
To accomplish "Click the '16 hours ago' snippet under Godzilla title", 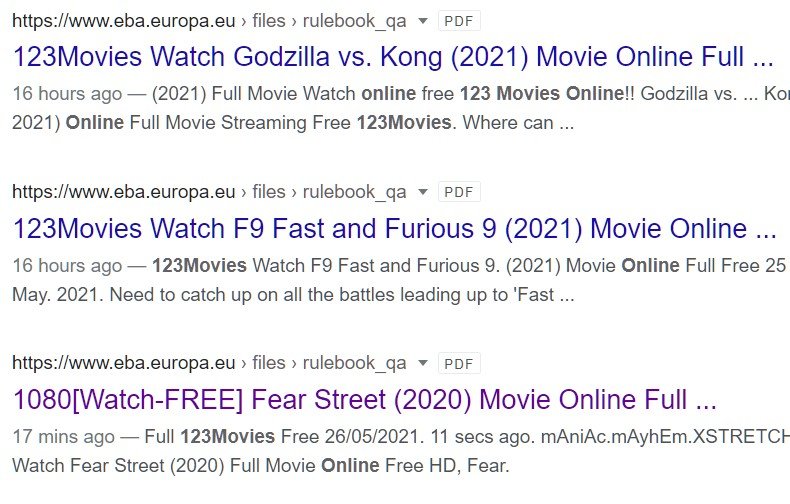I will (x=67, y=94).
